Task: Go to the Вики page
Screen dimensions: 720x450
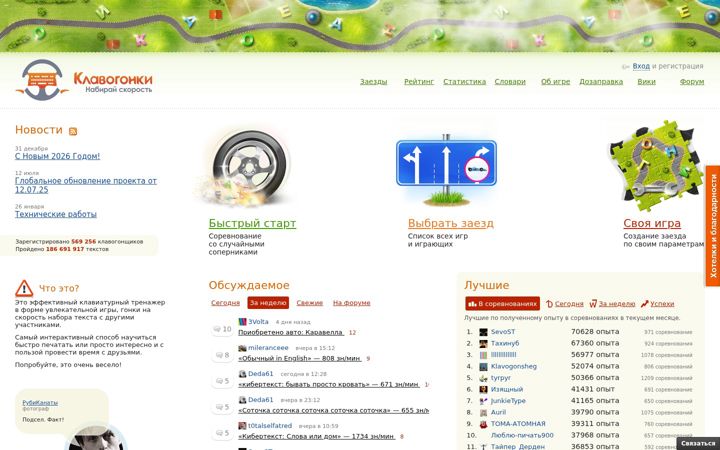Action: coord(646,82)
